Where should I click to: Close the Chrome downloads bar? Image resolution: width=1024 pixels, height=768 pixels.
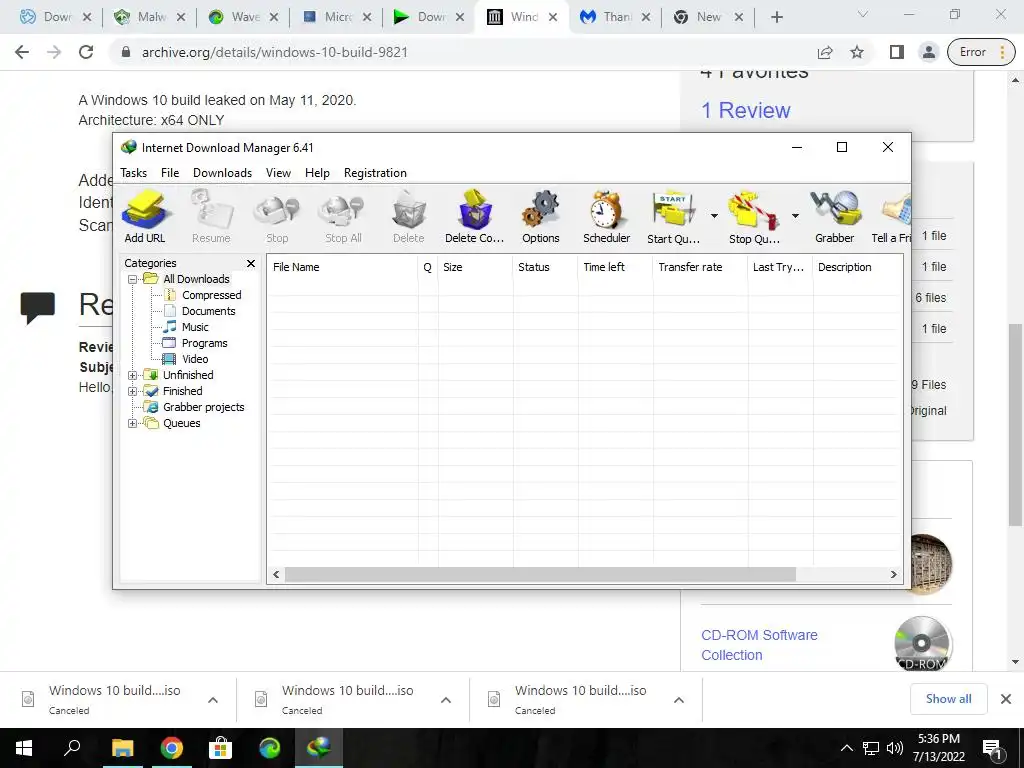coord(1006,699)
